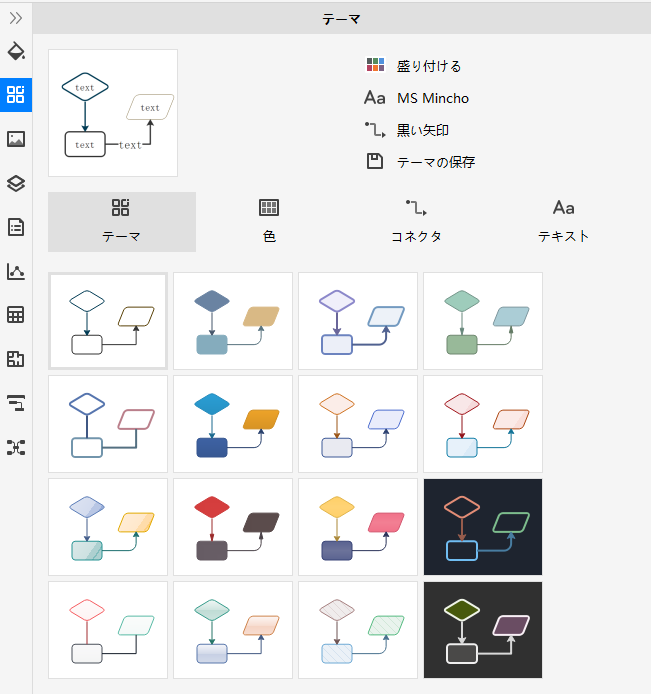This screenshot has width=651, height=694.
Task: Select blue outline theme with pink parallelogram
Action: pyautogui.click(x=108, y=424)
